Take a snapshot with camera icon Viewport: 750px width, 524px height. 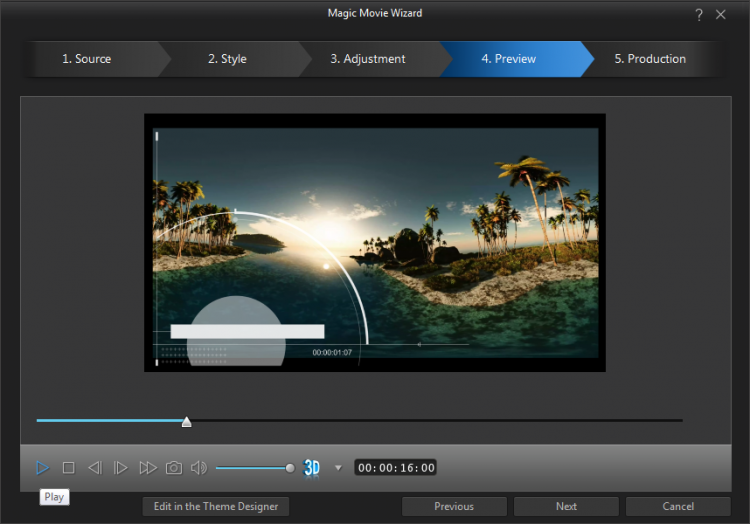pyautogui.click(x=174, y=467)
